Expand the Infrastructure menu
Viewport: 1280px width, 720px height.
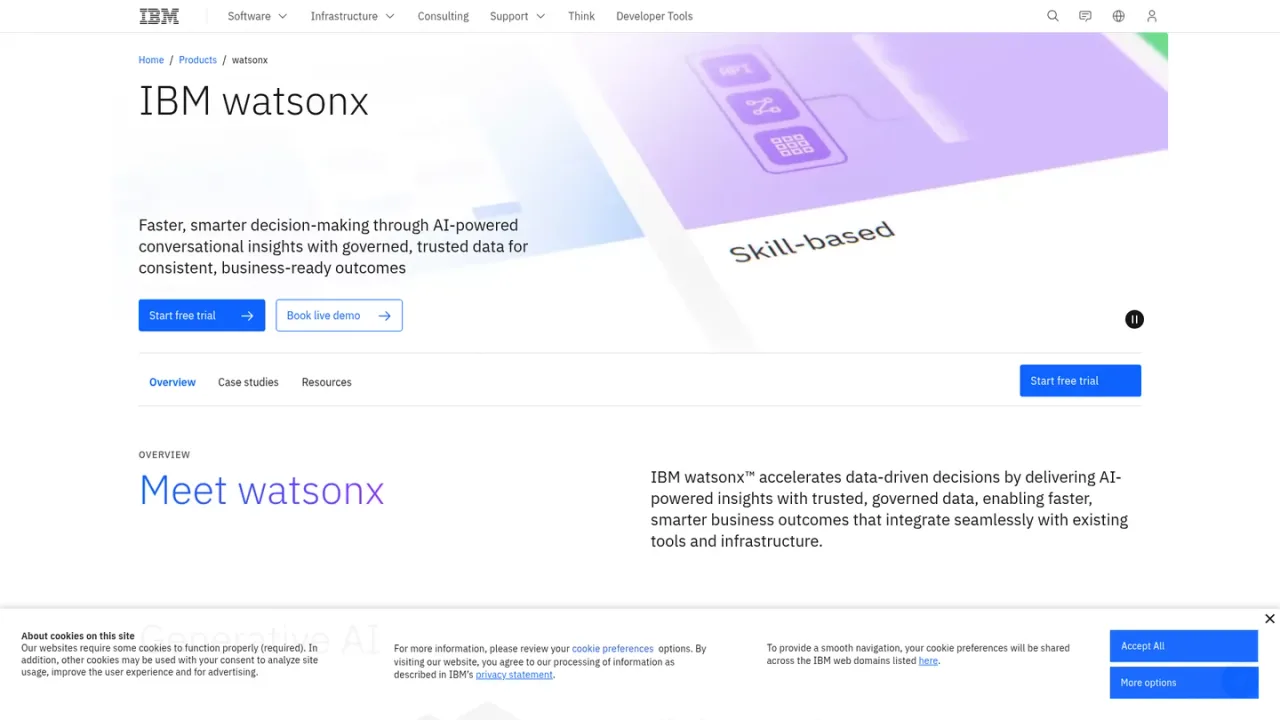[352, 16]
